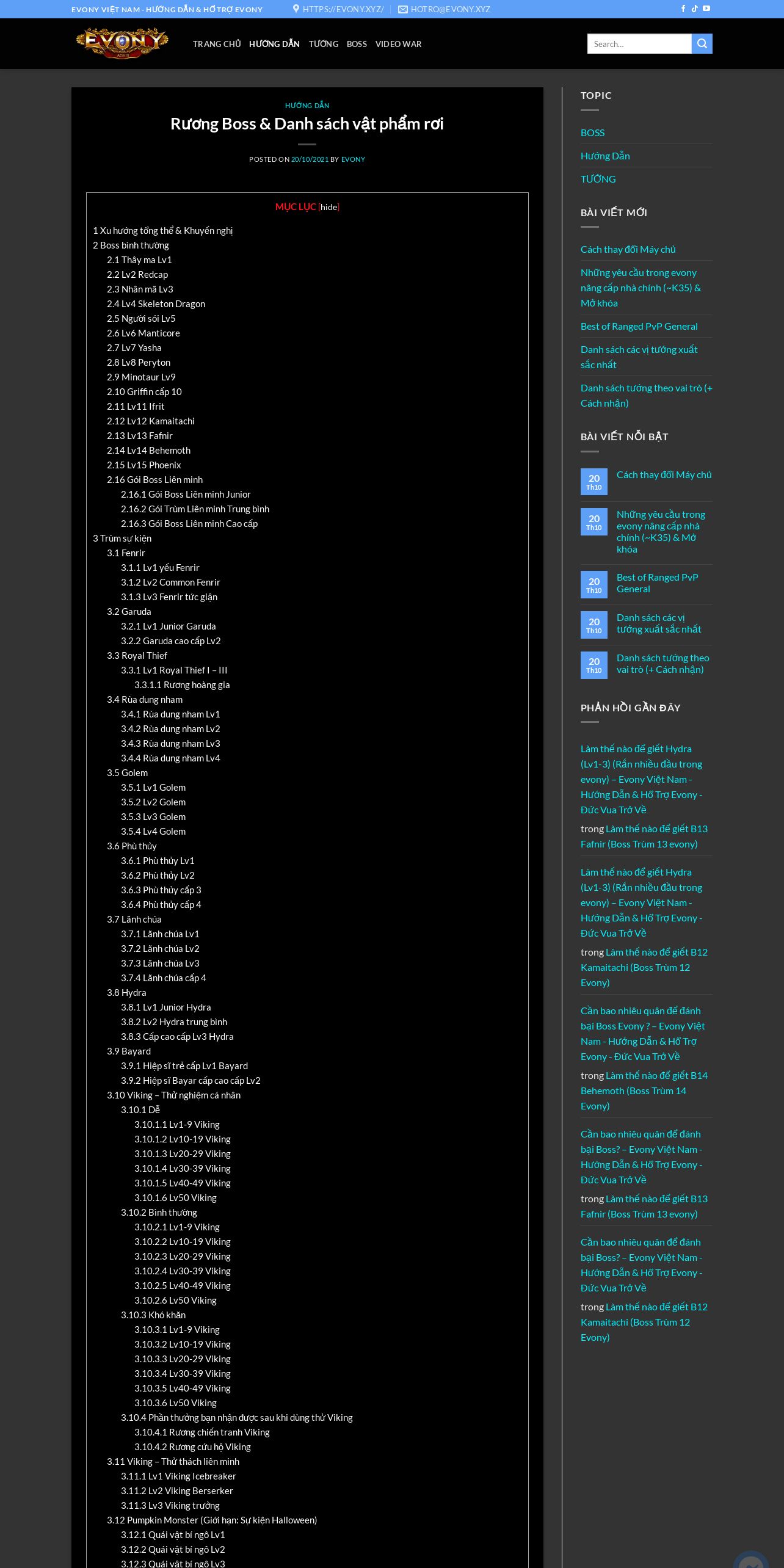Open the HTTPS://EVONY.XYZ/ link in top bar
Image resolution: width=784 pixels, height=1568 pixels.
(343, 9)
